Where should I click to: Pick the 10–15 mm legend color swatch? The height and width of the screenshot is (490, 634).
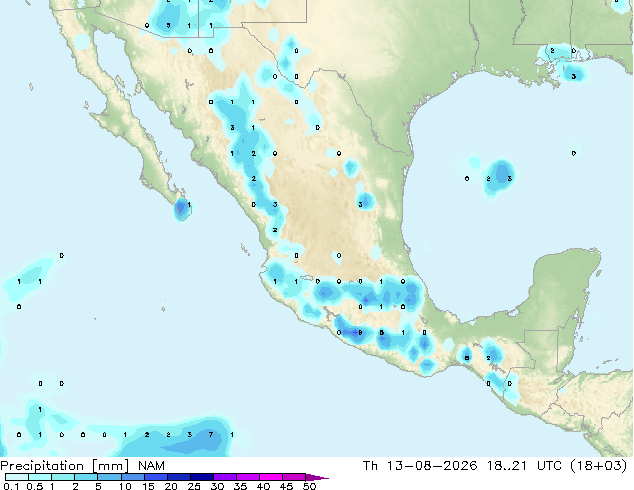[x=133, y=477]
